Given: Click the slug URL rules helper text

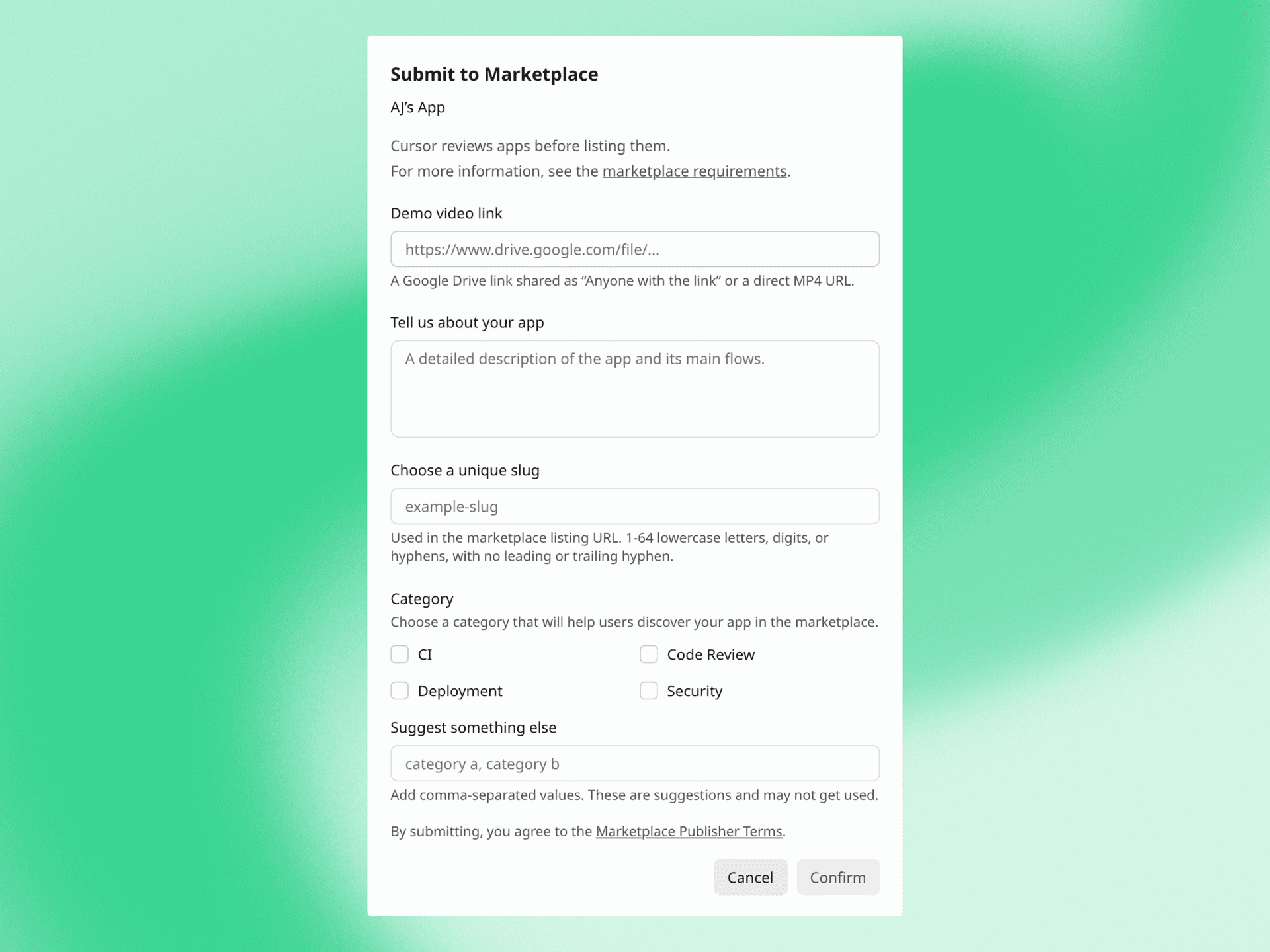Looking at the screenshot, I should coord(609,547).
